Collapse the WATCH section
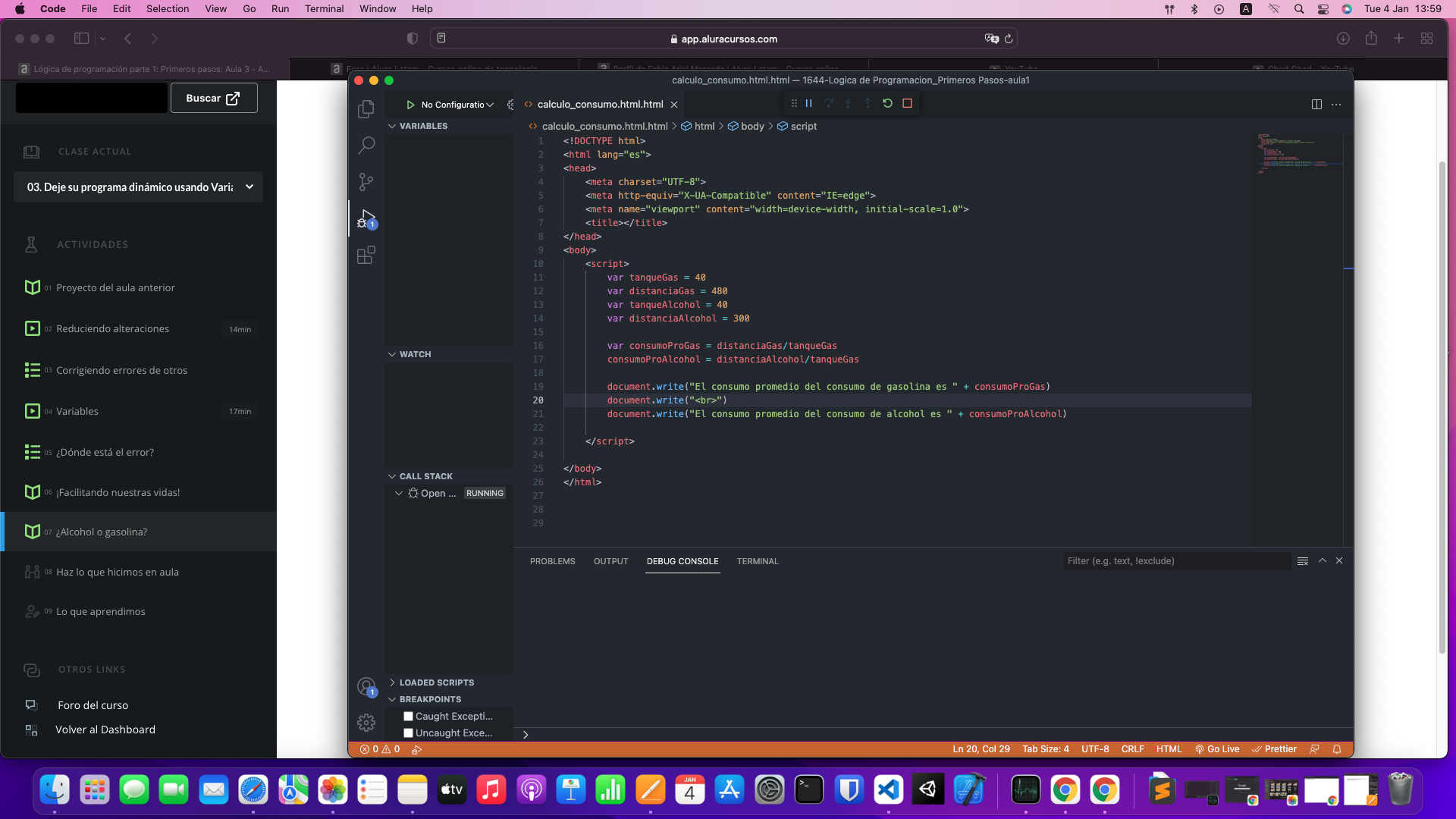Screen dimensions: 1456x819 (415, 354)
